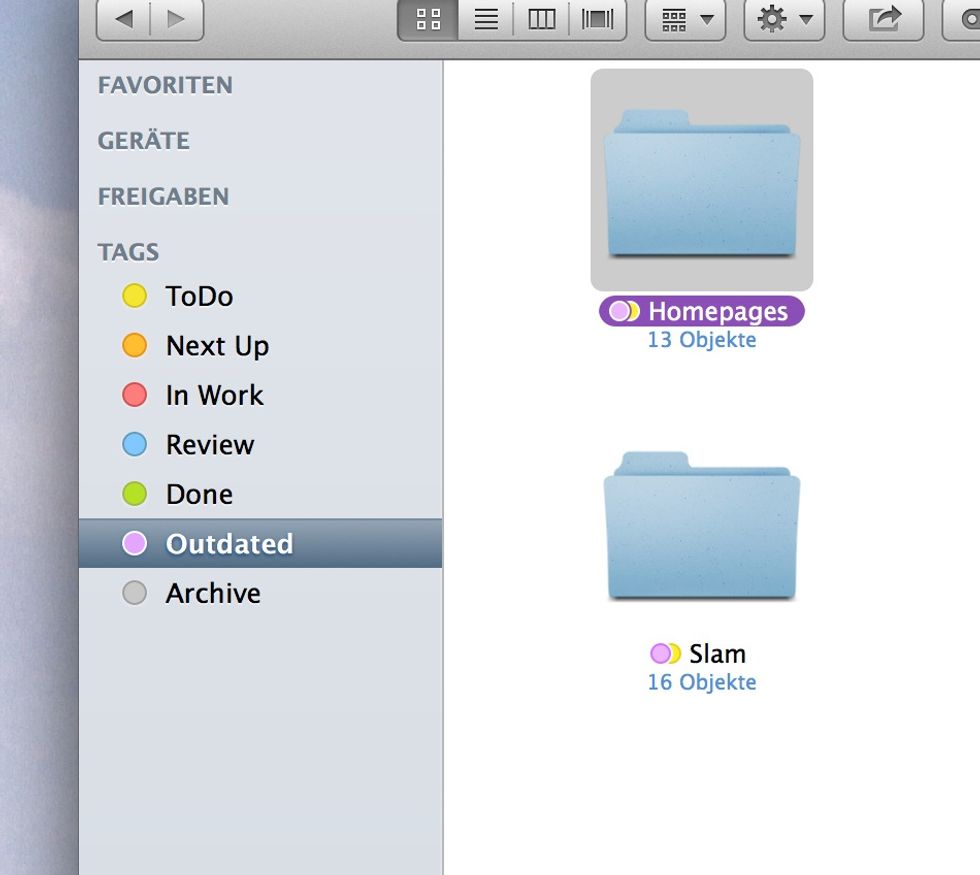Select the Outdated tag row
Screen dimensions: 980x875
[260, 543]
